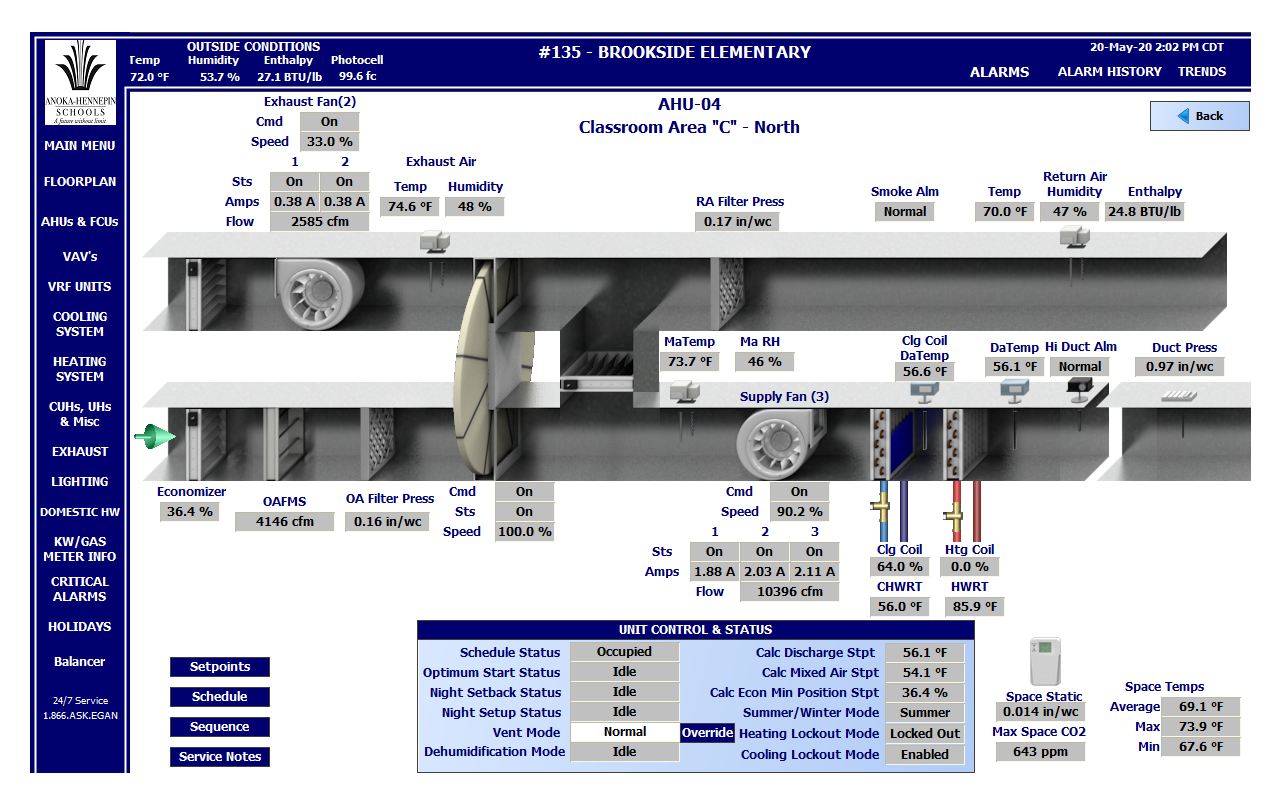1284x800 pixels.
Task: Click the Supply Fan speed 90.2 % value
Action: click(x=800, y=512)
